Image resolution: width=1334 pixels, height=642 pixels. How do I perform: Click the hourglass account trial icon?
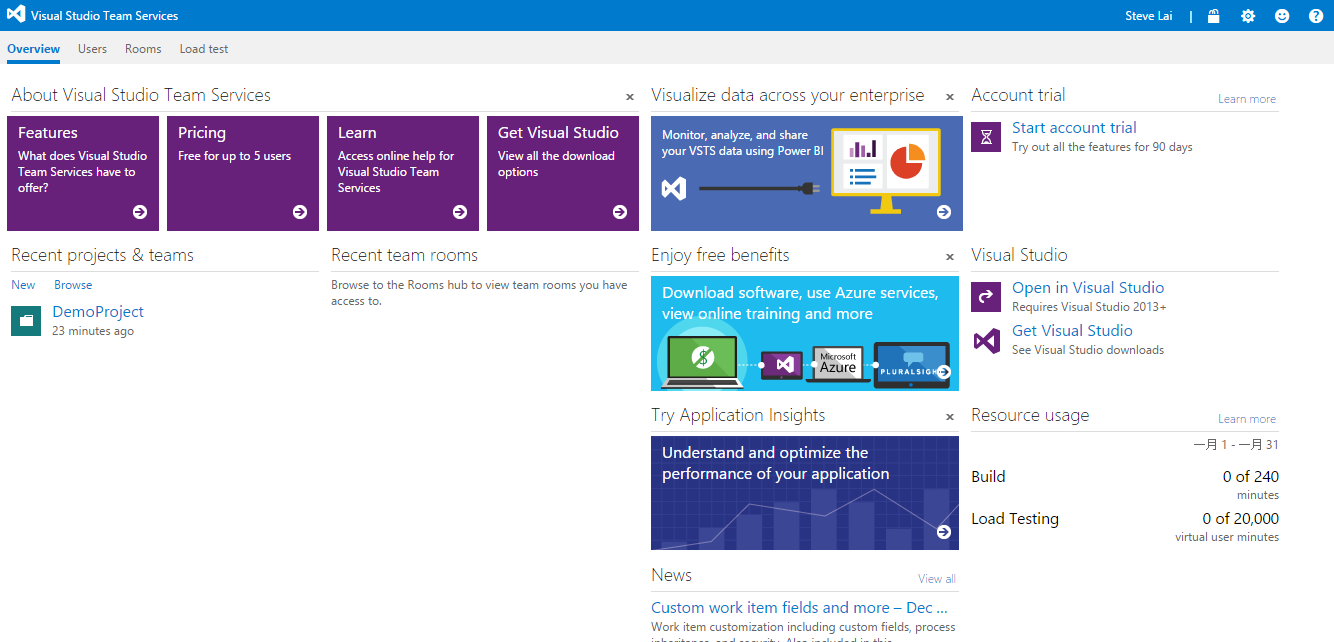[986, 137]
